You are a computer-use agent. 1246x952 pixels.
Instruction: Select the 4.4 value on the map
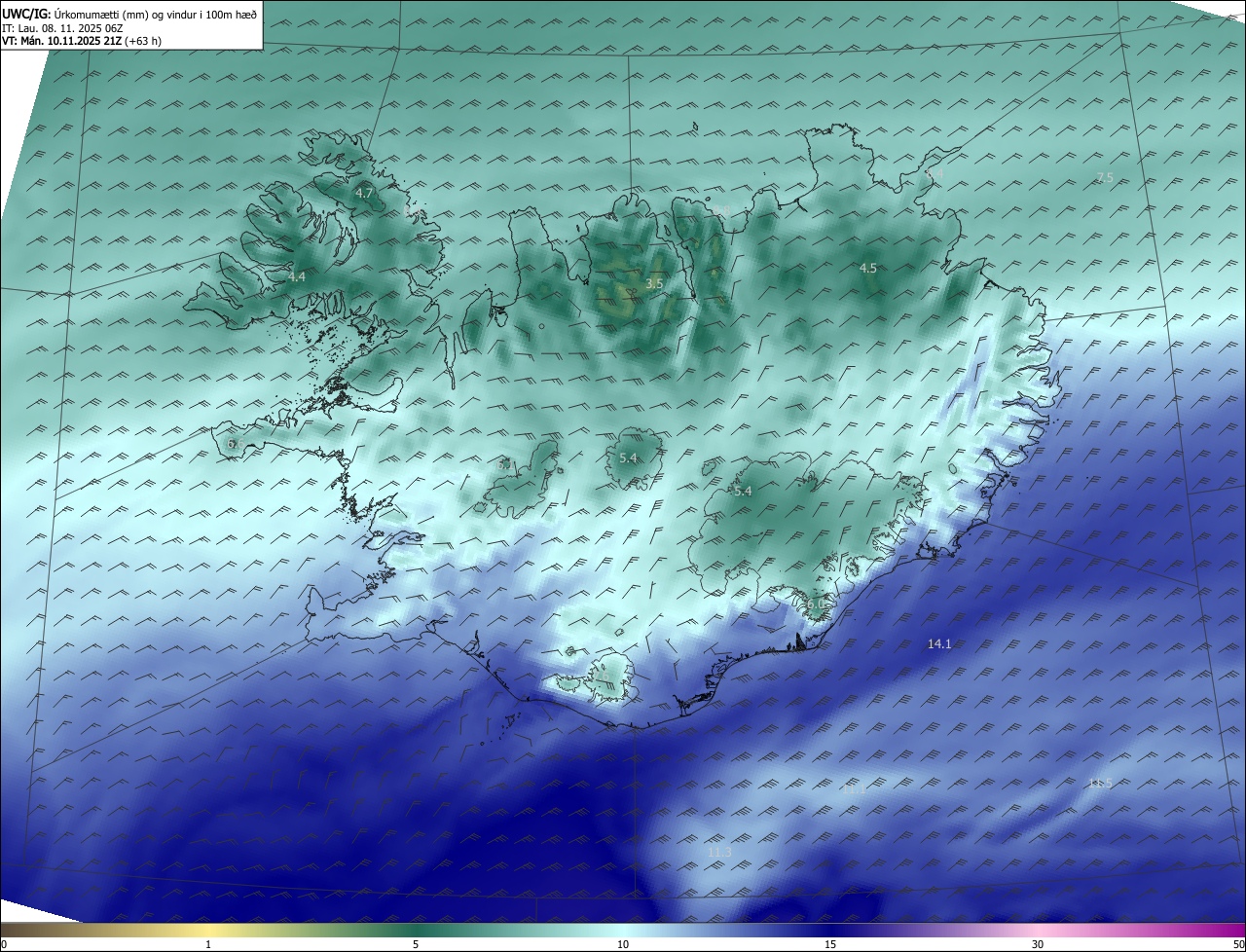coord(297,277)
